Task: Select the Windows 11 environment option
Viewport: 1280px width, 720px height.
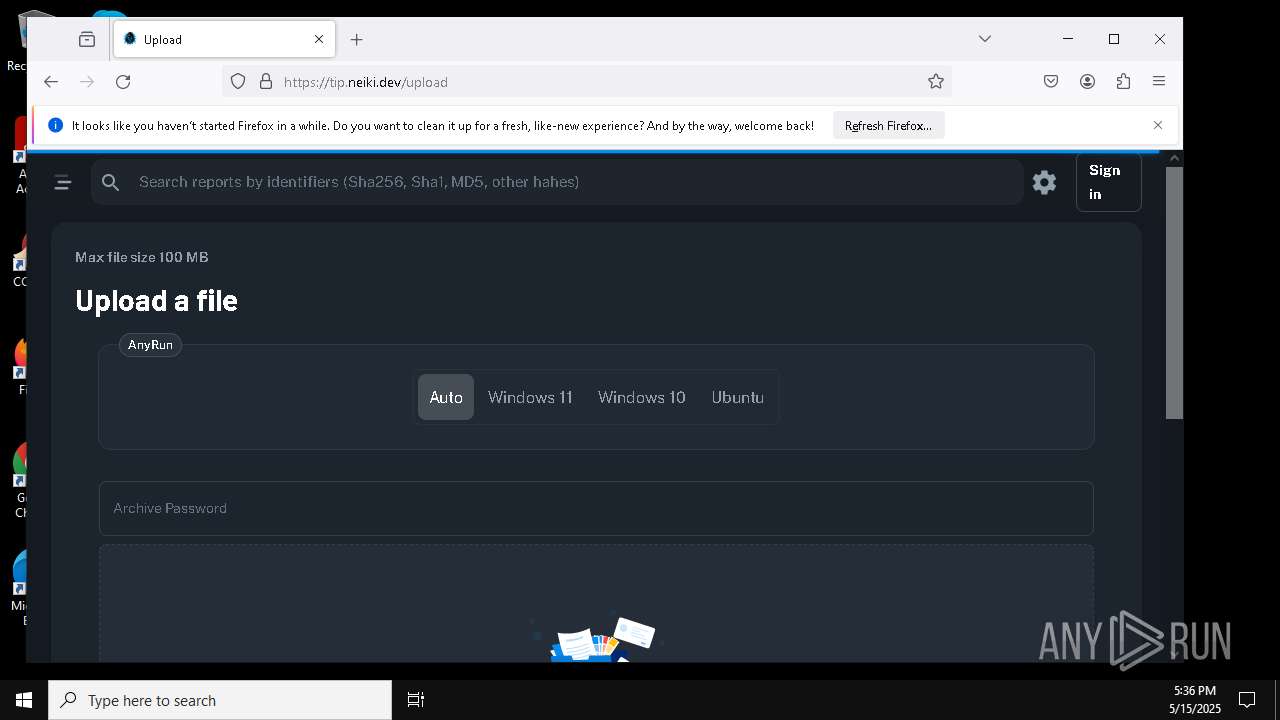Action: click(530, 397)
